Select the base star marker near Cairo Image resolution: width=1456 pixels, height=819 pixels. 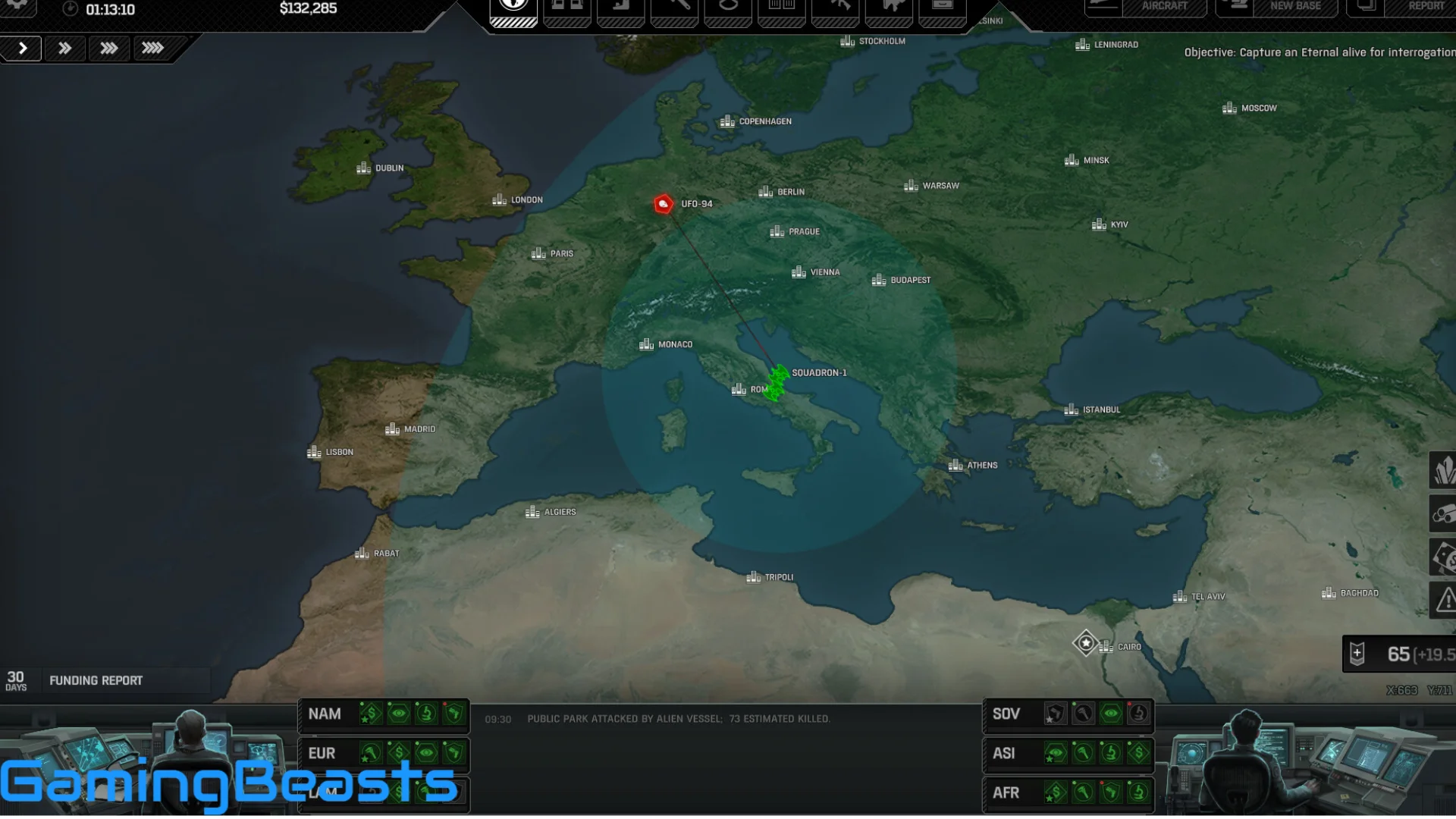pos(1086,643)
